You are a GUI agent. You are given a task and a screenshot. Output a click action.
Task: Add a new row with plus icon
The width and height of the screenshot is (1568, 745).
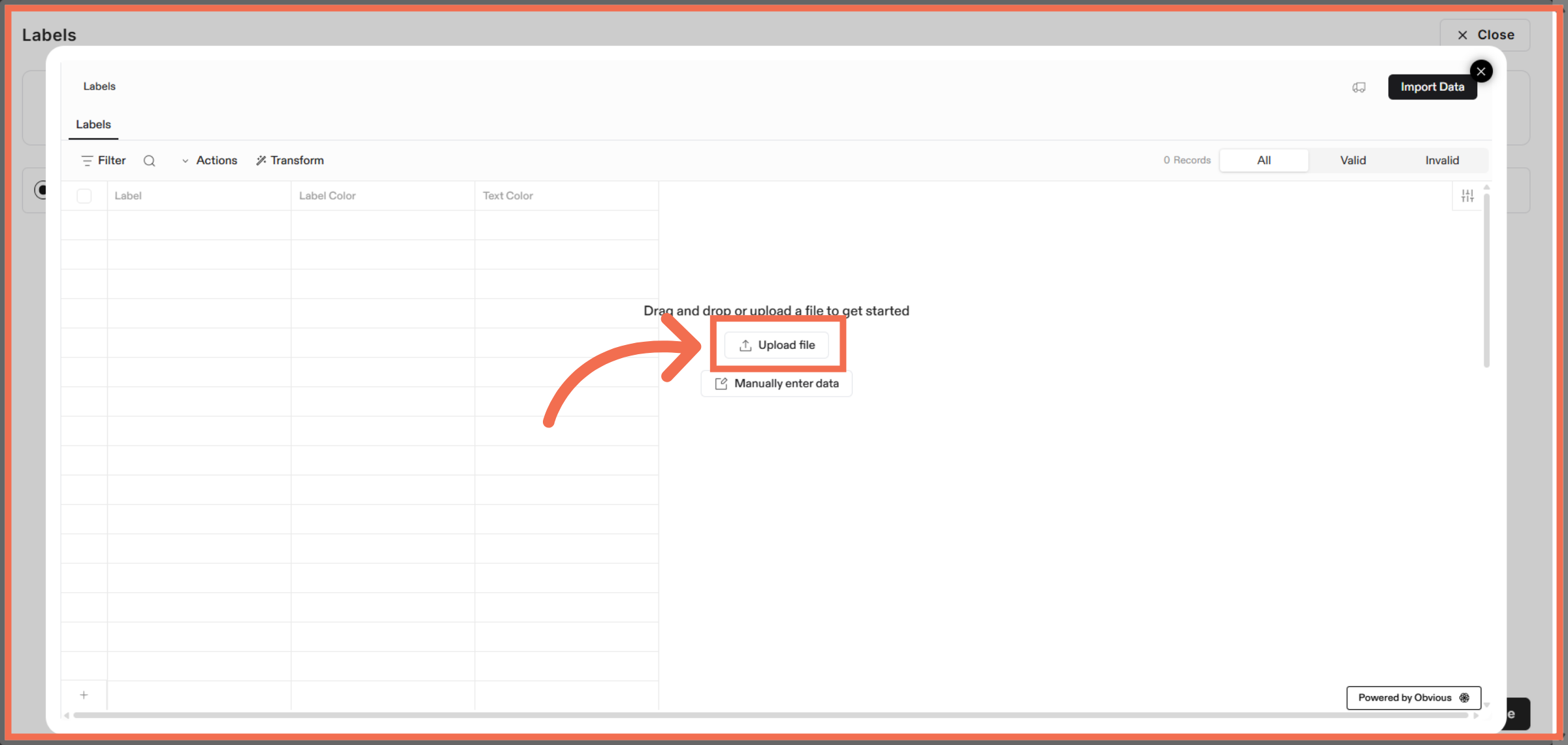pos(84,695)
